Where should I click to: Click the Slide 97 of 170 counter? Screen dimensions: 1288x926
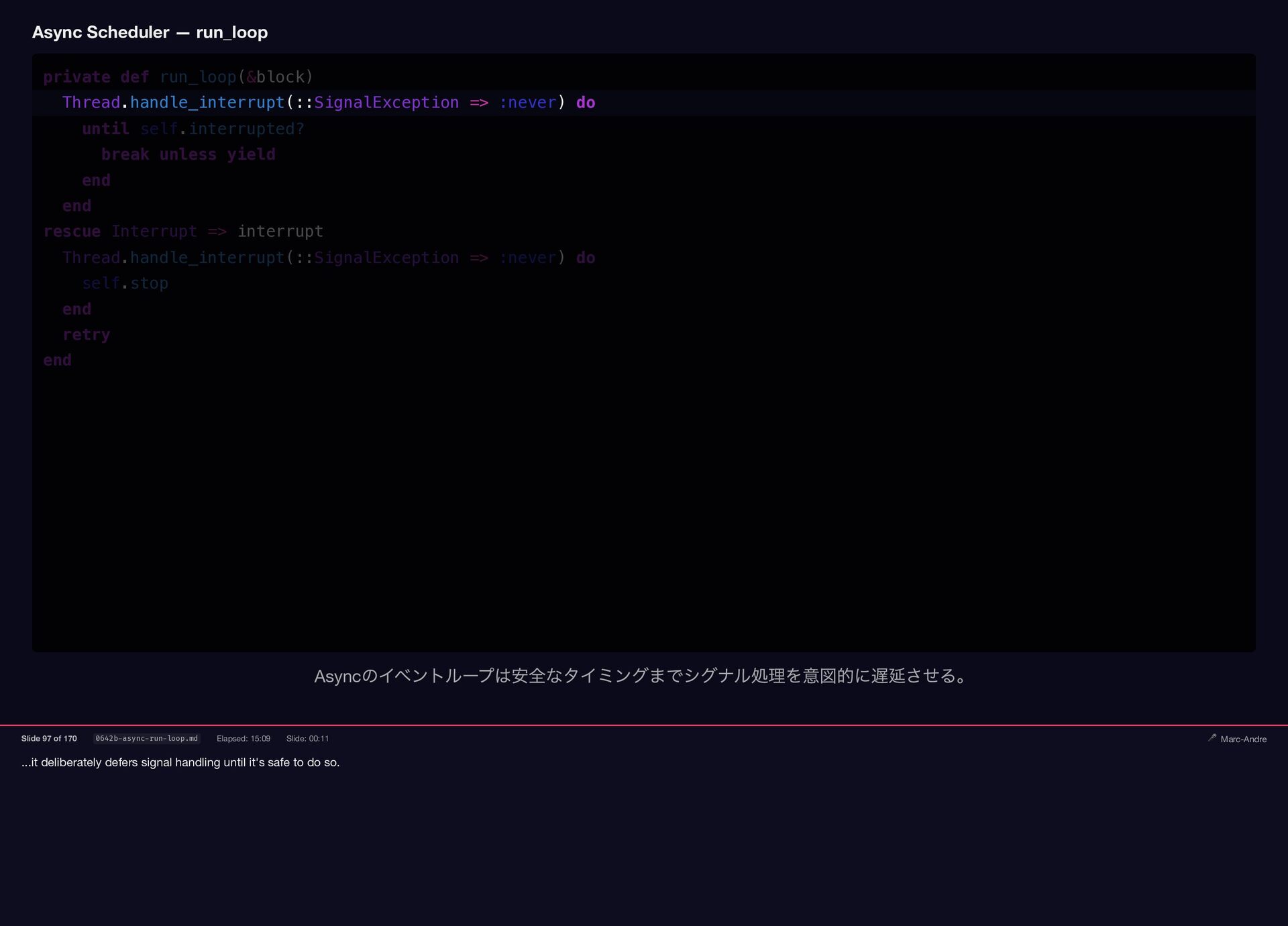click(x=49, y=738)
